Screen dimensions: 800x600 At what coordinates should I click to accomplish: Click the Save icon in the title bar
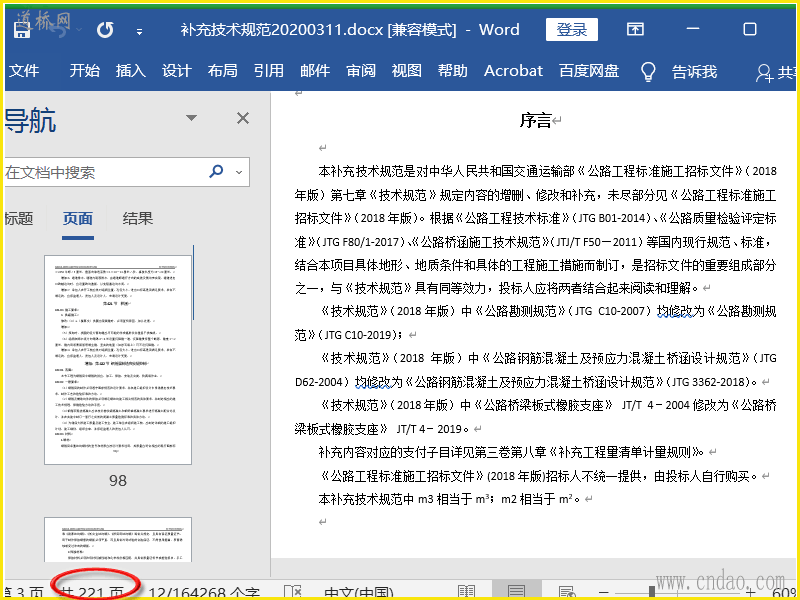click(22, 30)
